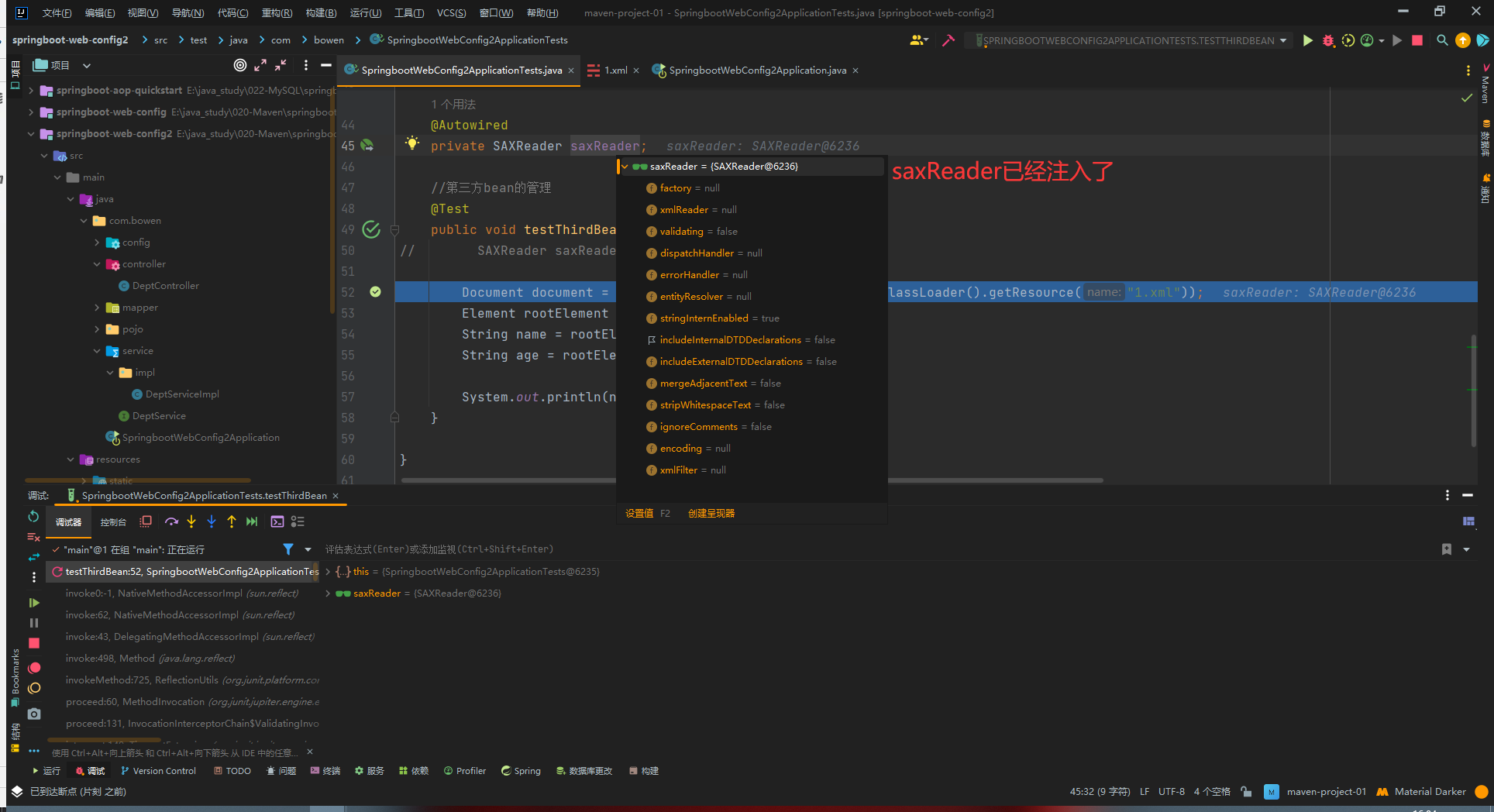Screen dimensions: 1494x812
Task: Click the test run gutter icon on line 49
Action: point(372,229)
